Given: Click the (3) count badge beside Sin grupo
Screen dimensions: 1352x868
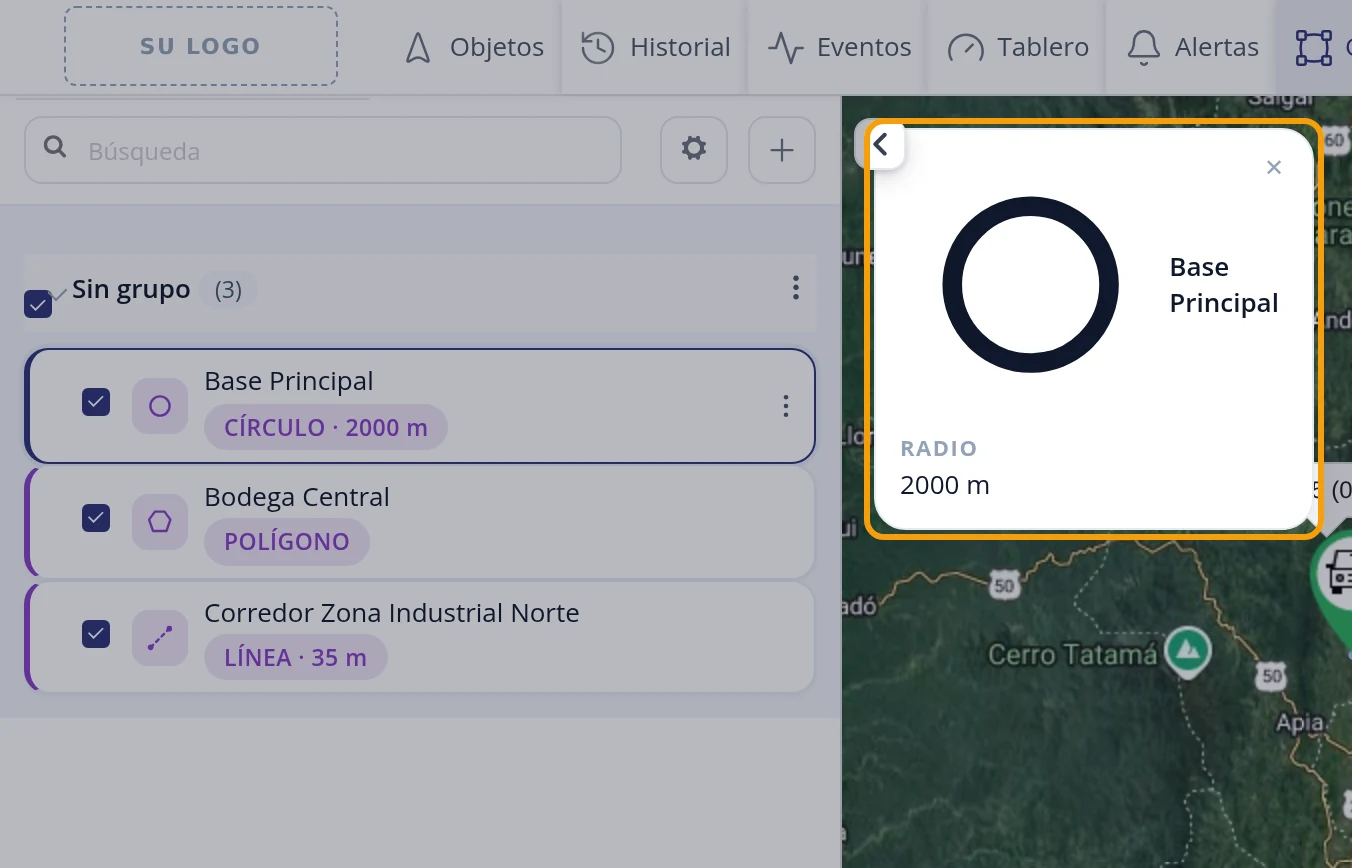Looking at the screenshot, I should coord(228,290).
